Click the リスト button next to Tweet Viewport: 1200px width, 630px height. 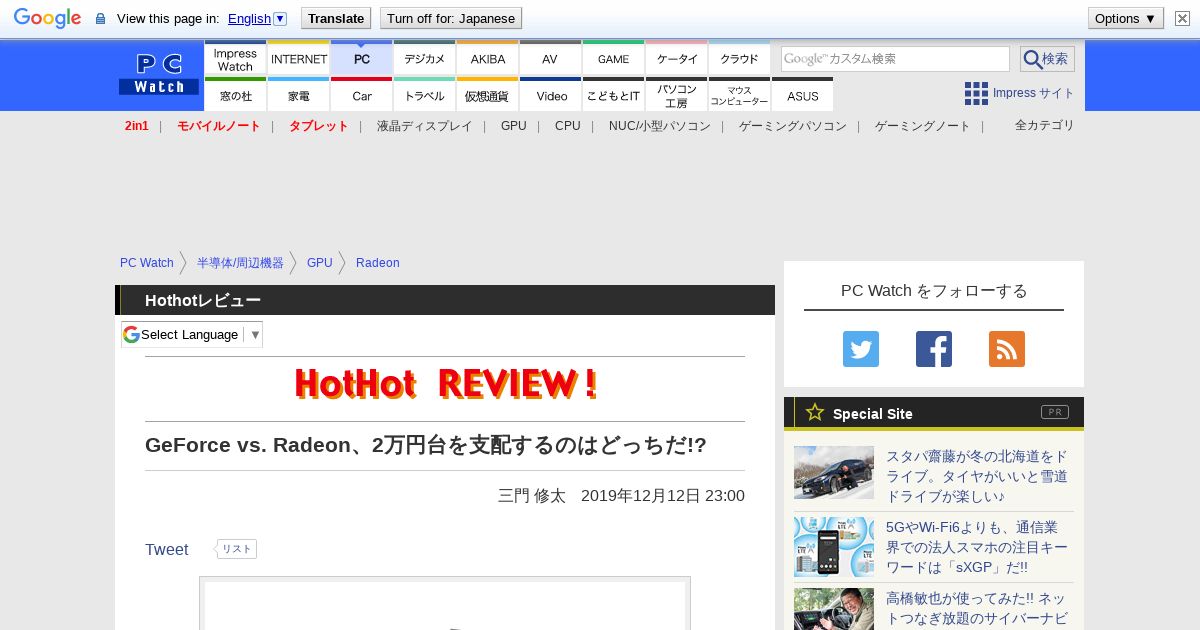coord(237,549)
